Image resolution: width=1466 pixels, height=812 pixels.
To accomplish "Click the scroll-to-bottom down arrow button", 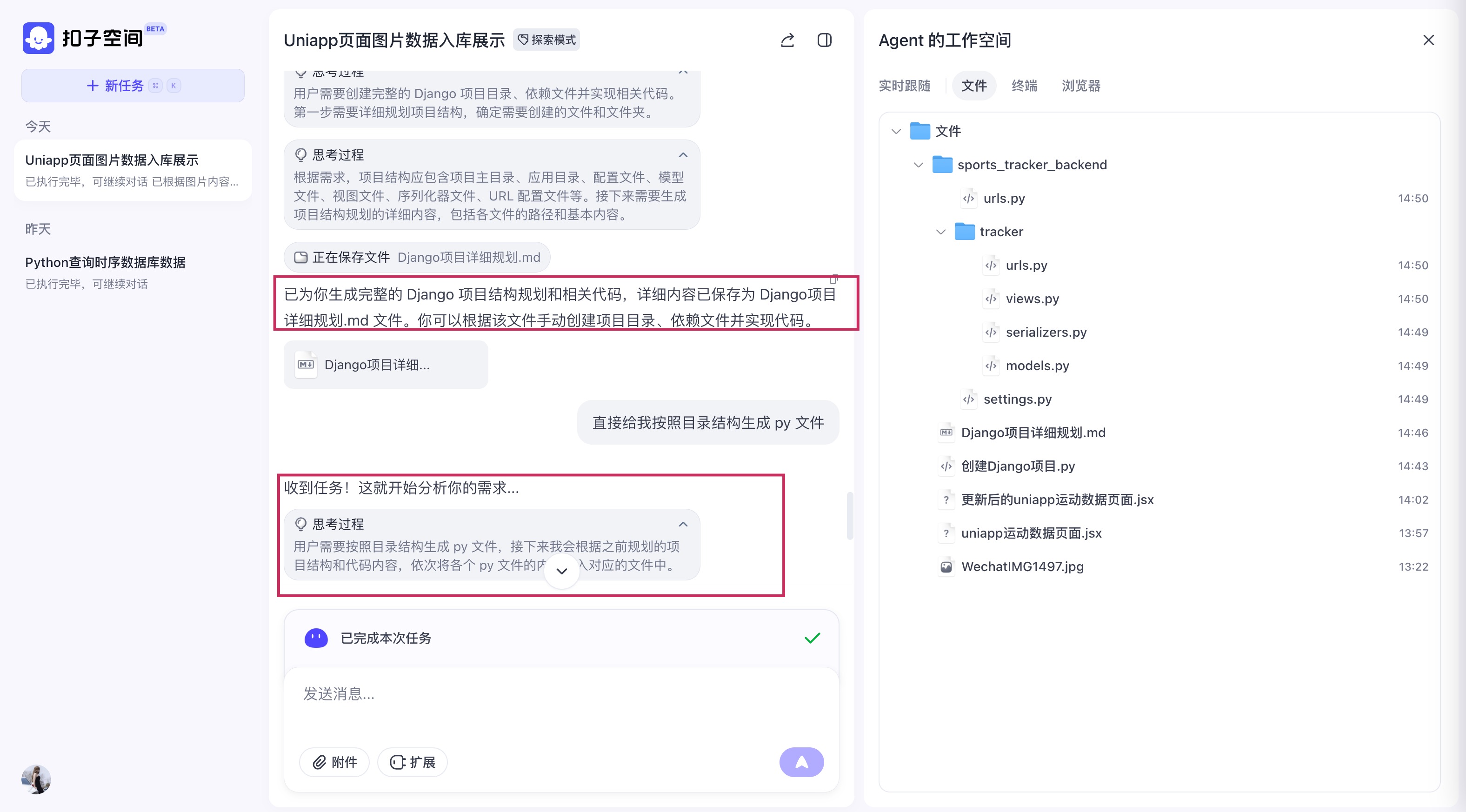I will (561, 571).
